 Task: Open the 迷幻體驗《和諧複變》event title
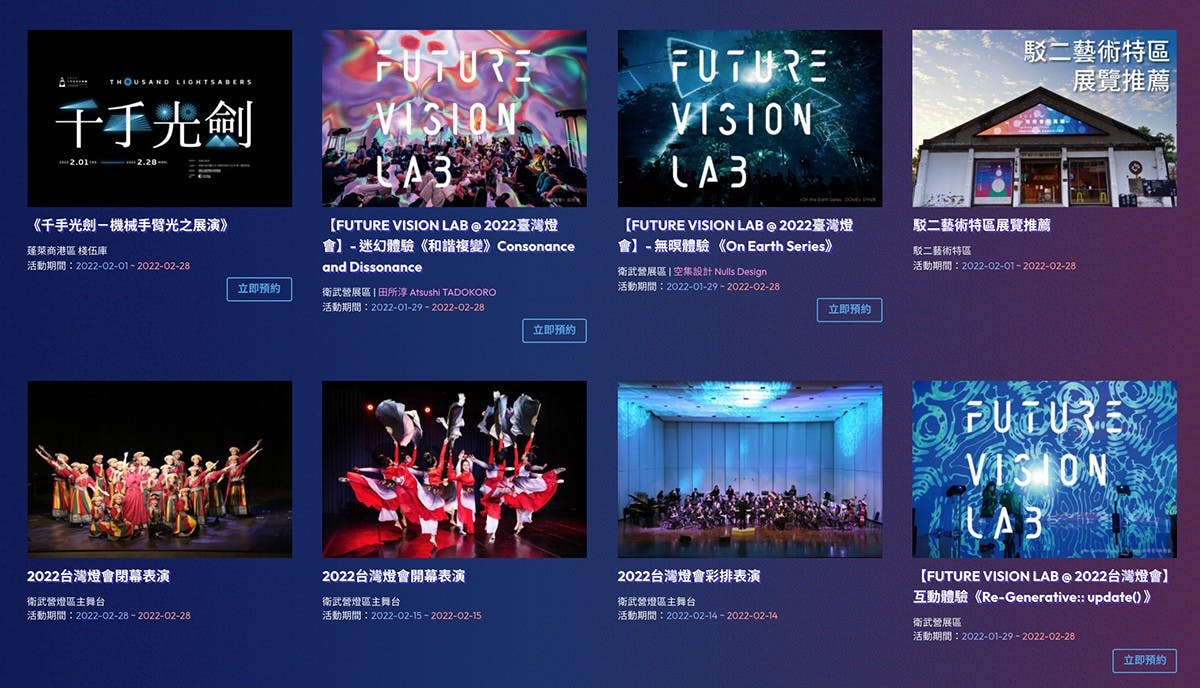click(449, 246)
